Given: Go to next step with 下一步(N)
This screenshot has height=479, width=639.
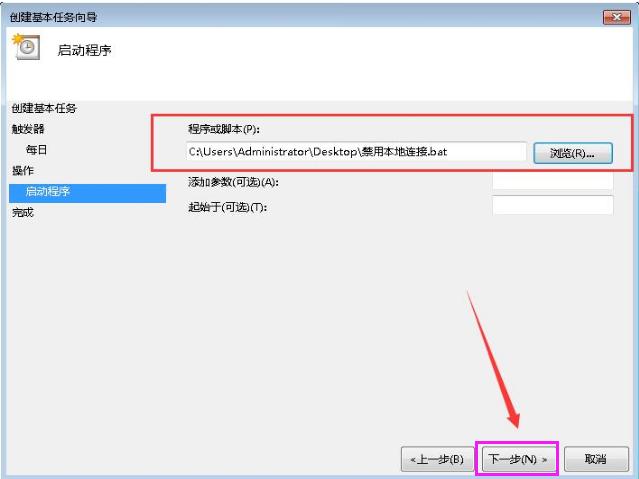Looking at the screenshot, I should pos(517,459).
